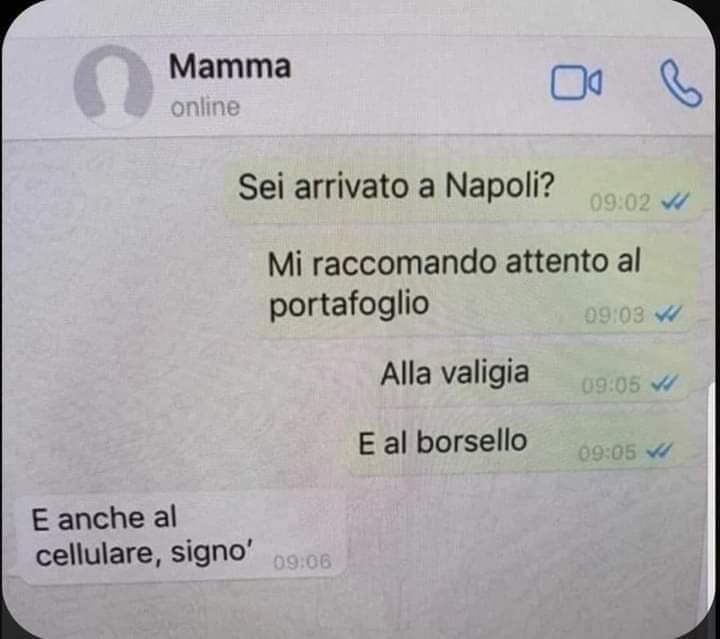Open contact info via Mamma name
This screenshot has width=720, height=639.
(230, 67)
